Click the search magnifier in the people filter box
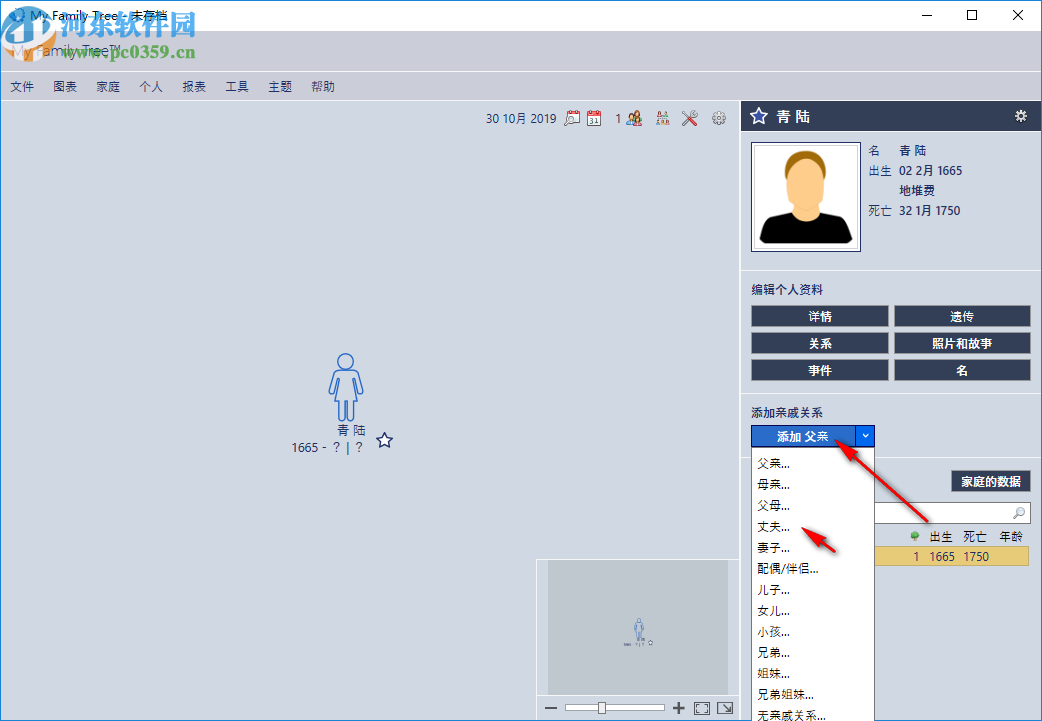 click(1019, 513)
